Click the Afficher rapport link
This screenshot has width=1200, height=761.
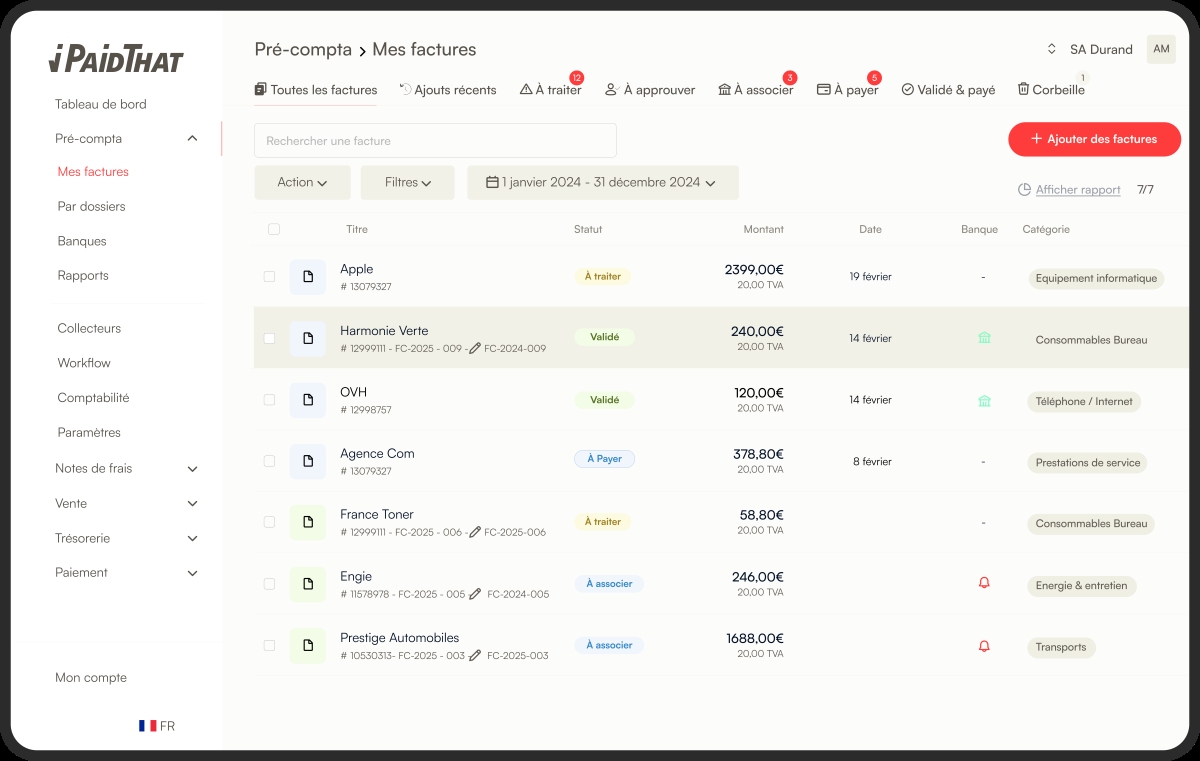pyautogui.click(x=1077, y=190)
